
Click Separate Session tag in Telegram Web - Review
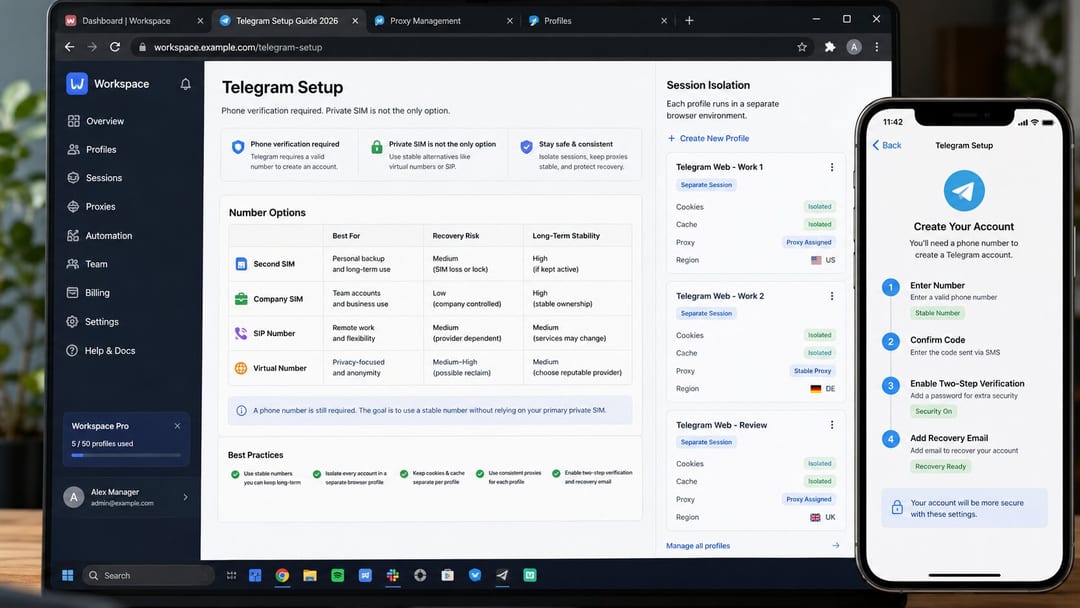[x=706, y=442]
